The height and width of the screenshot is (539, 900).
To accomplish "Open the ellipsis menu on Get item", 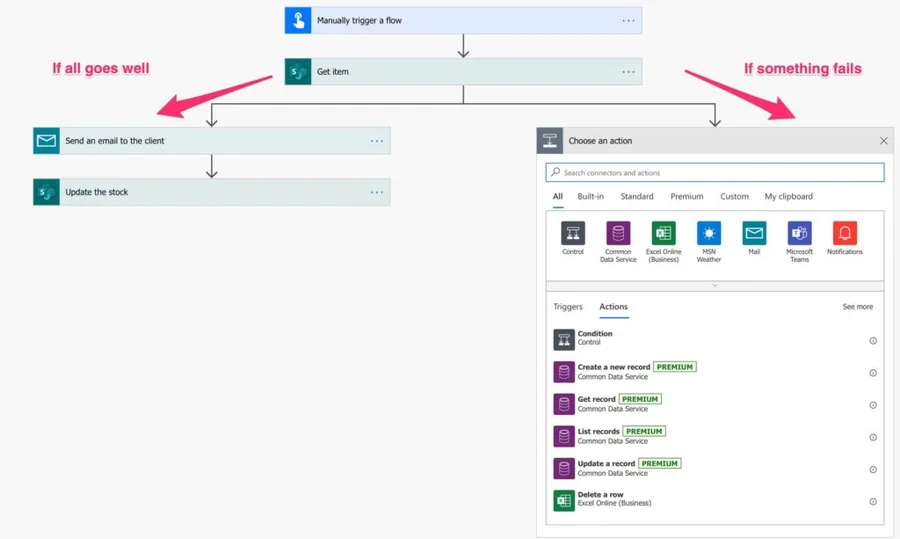I will pyautogui.click(x=628, y=72).
